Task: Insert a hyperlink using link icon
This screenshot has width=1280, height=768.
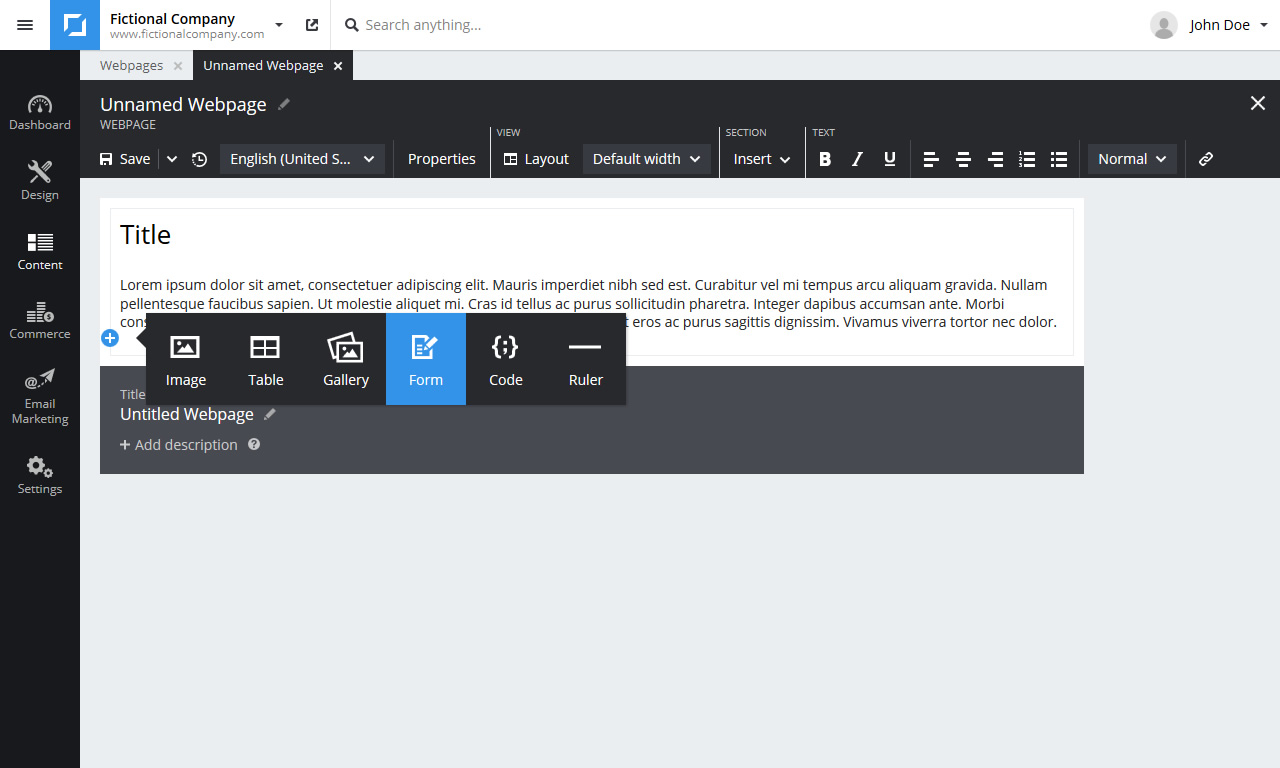Action: click(1206, 159)
